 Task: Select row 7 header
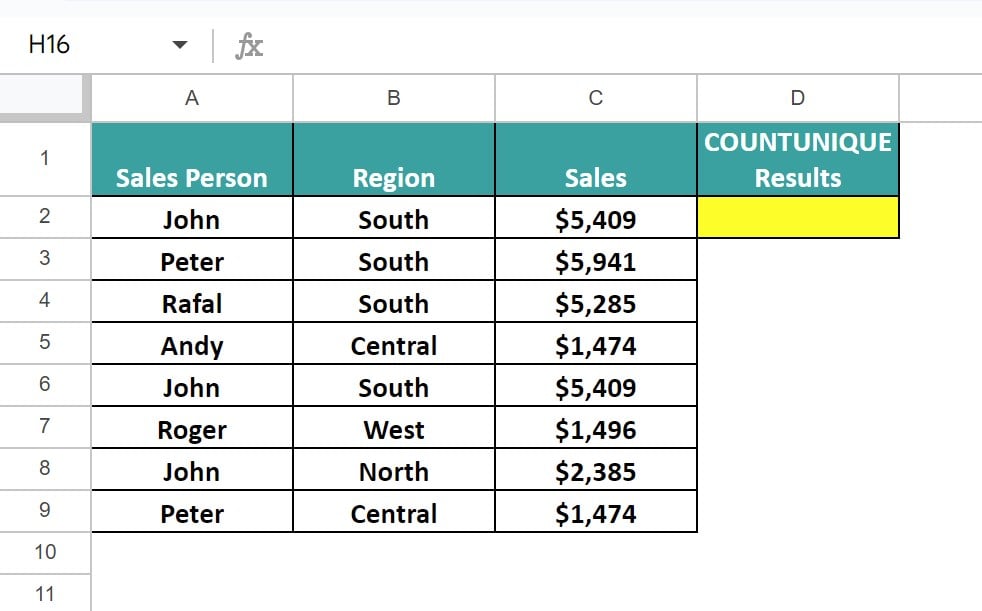(x=45, y=426)
